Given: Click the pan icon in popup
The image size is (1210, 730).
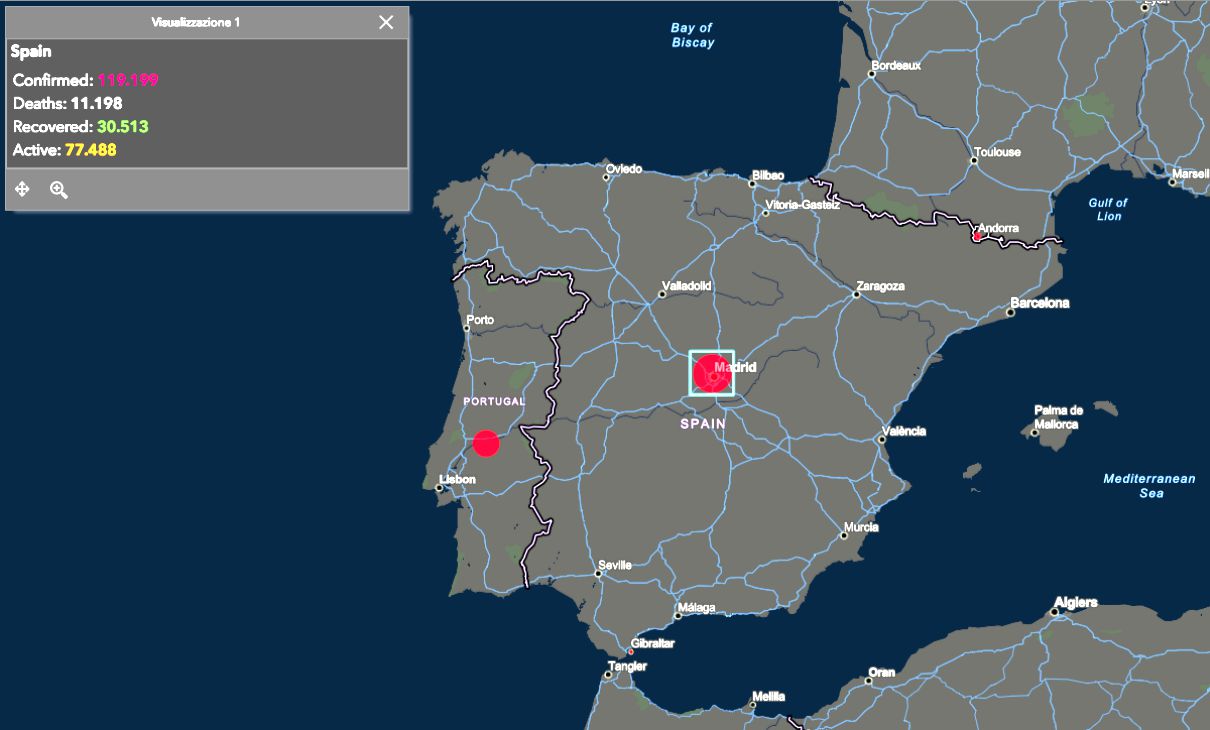Looking at the screenshot, I should 23,189.
